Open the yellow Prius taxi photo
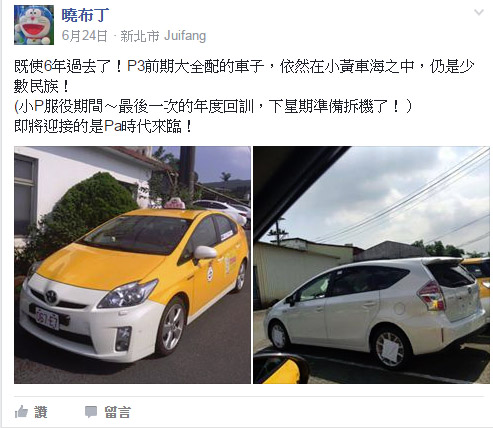The width and height of the screenshot is (493, 428). 132,265
